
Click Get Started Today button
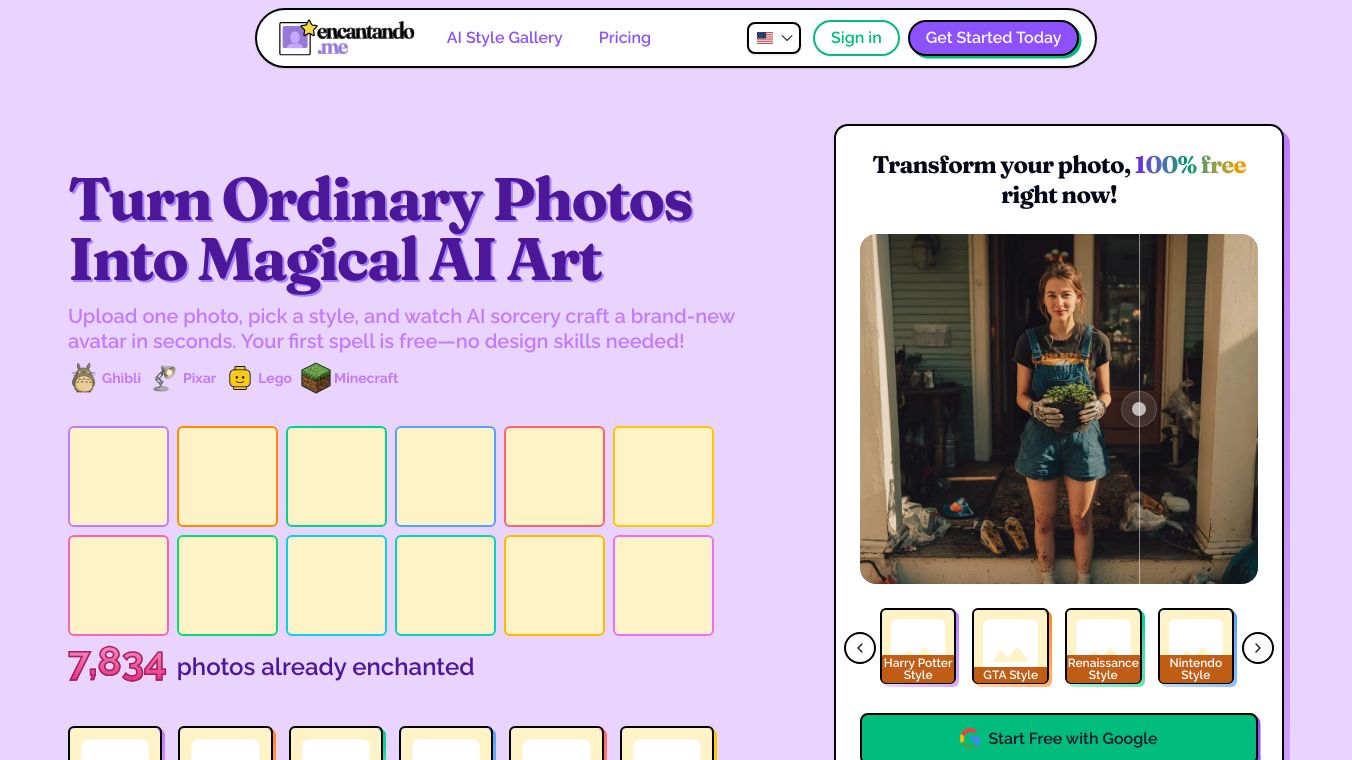point(993,38)
